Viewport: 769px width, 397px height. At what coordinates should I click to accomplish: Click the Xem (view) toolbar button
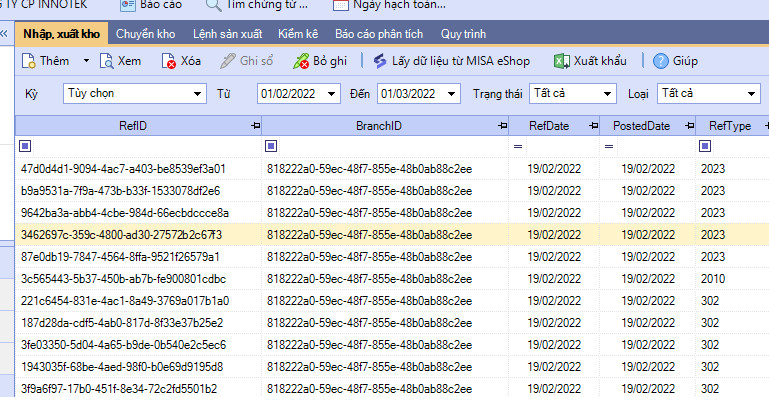click(x=120, y=61)
